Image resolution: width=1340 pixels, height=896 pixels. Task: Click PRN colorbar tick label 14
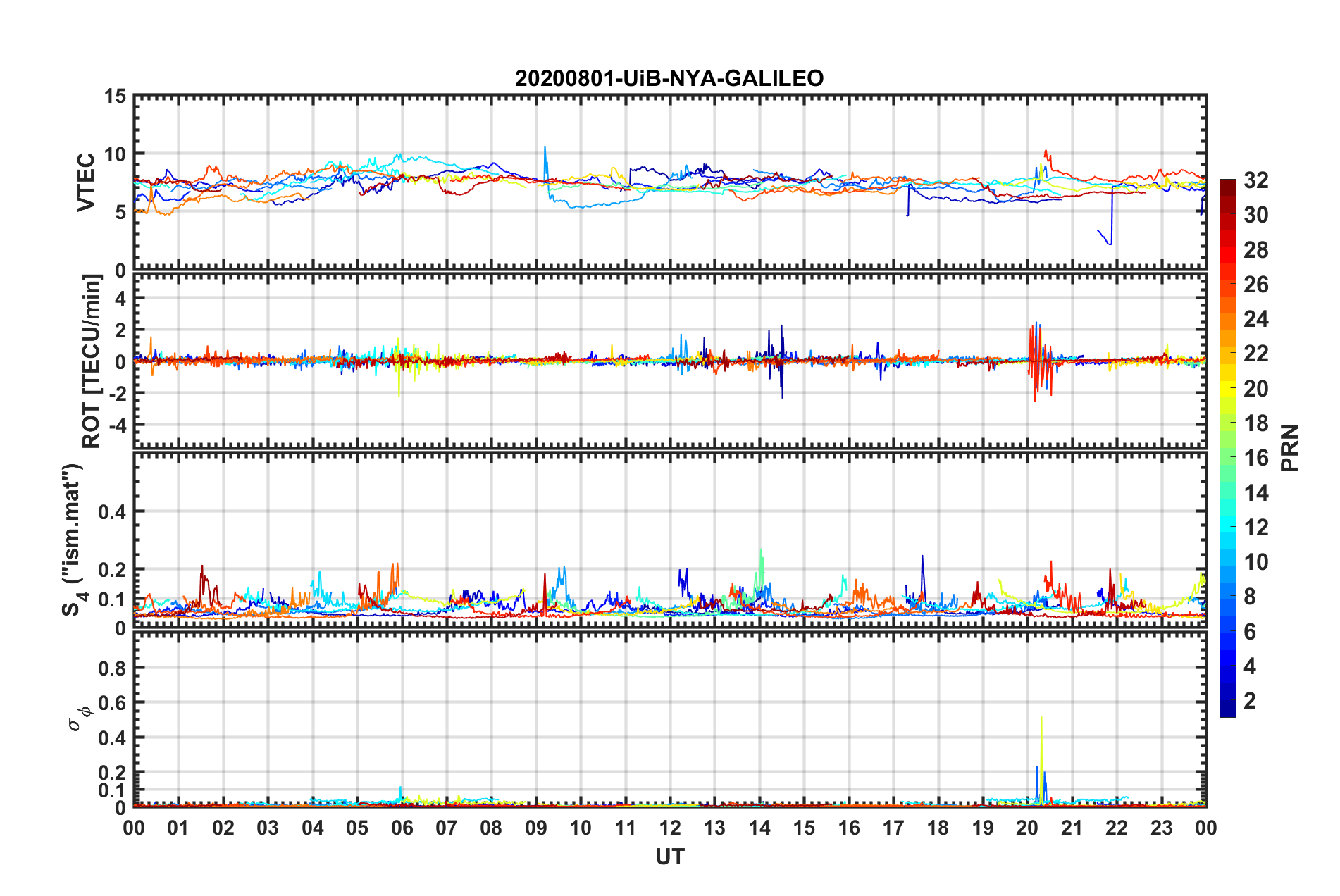click(1256, 492)
